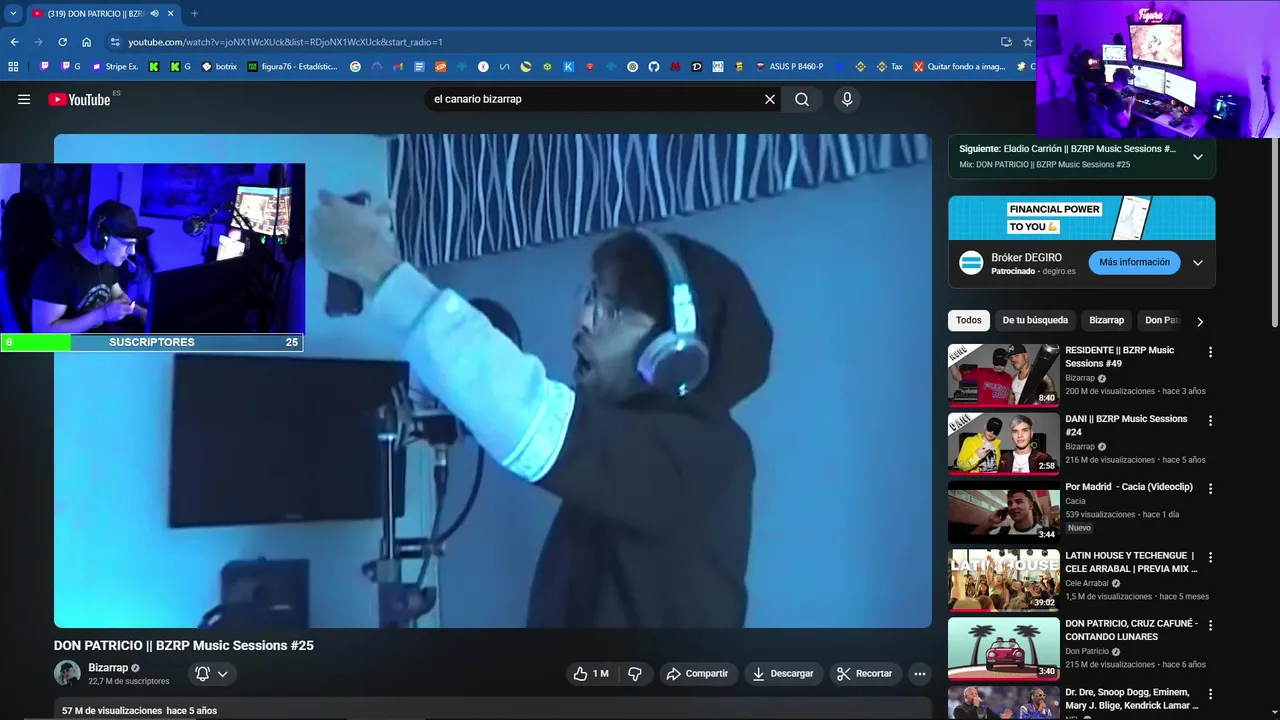The width and height of the screenshot is (1280, 720).
Task: Open the GitHub bookmark icon
Action: coord(654,67)
